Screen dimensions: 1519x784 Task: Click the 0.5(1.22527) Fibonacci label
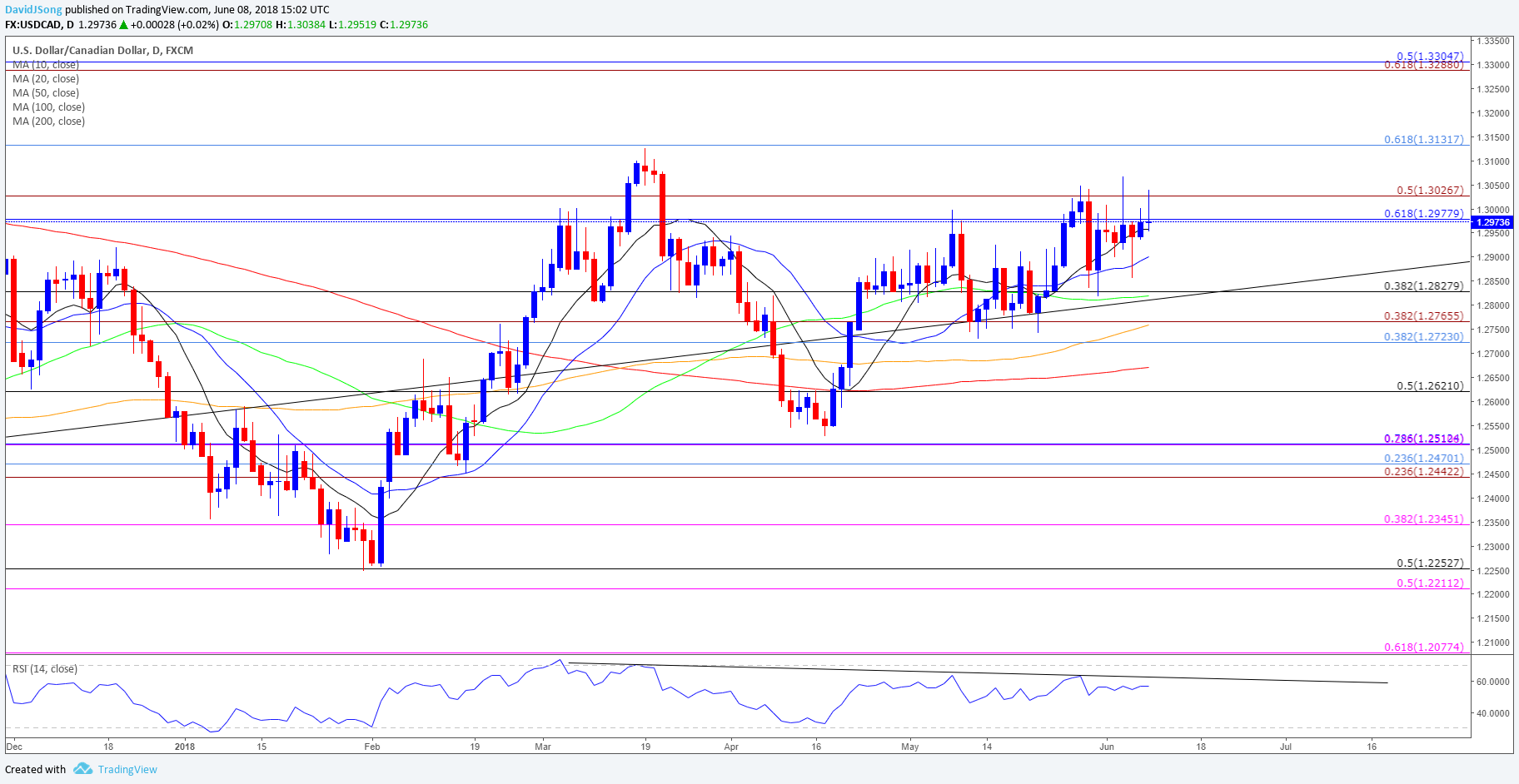1430,563
